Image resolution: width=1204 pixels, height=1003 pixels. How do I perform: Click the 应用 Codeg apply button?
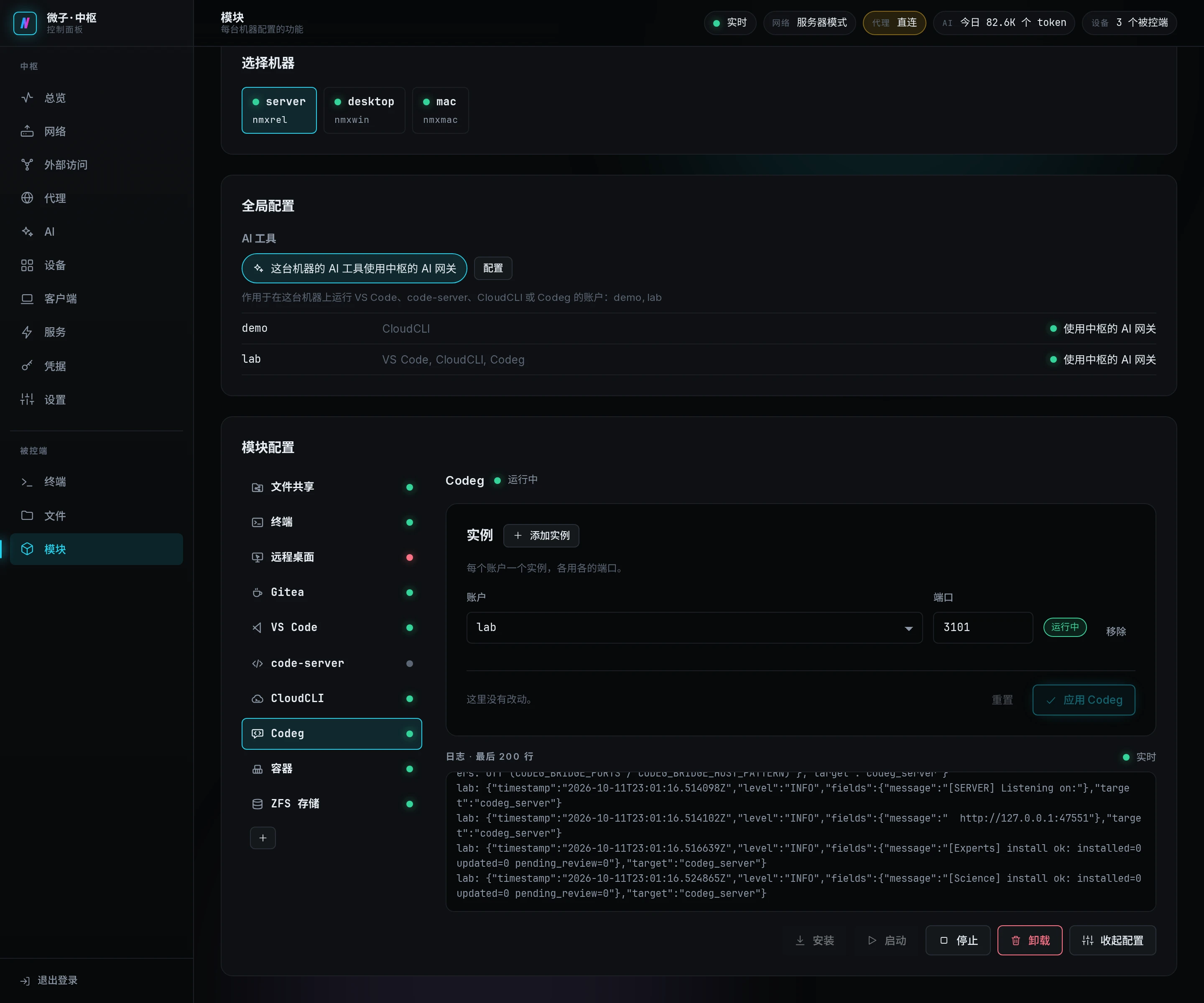pyautogui.click(x=1084, y=700)
